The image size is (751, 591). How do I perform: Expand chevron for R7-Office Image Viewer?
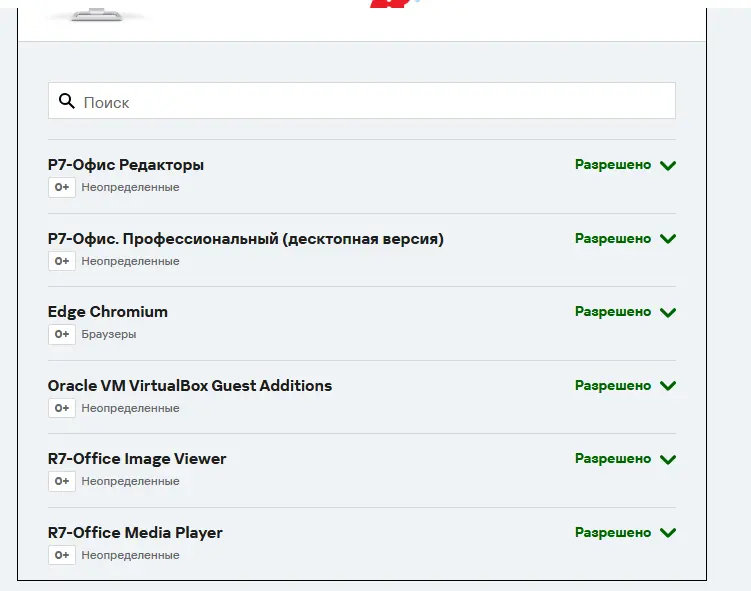pos(668,460)
